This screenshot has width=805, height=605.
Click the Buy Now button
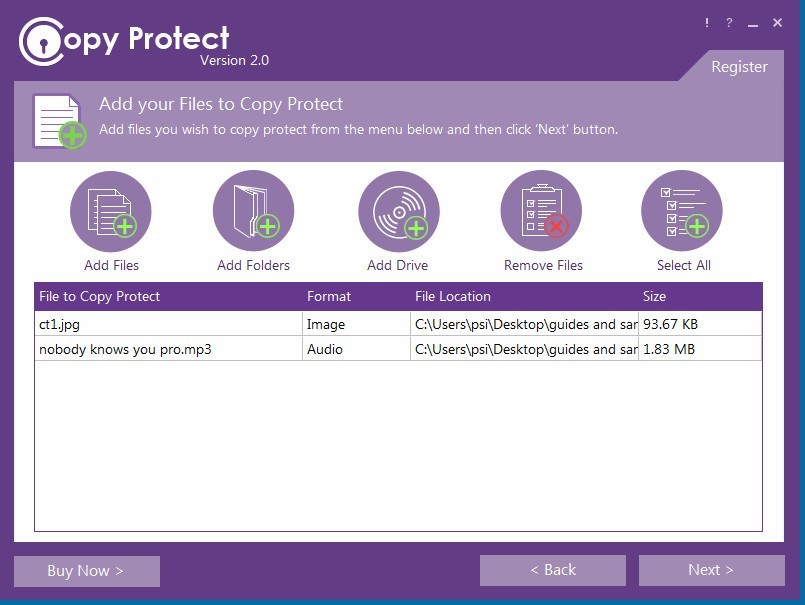click(87, 571)
